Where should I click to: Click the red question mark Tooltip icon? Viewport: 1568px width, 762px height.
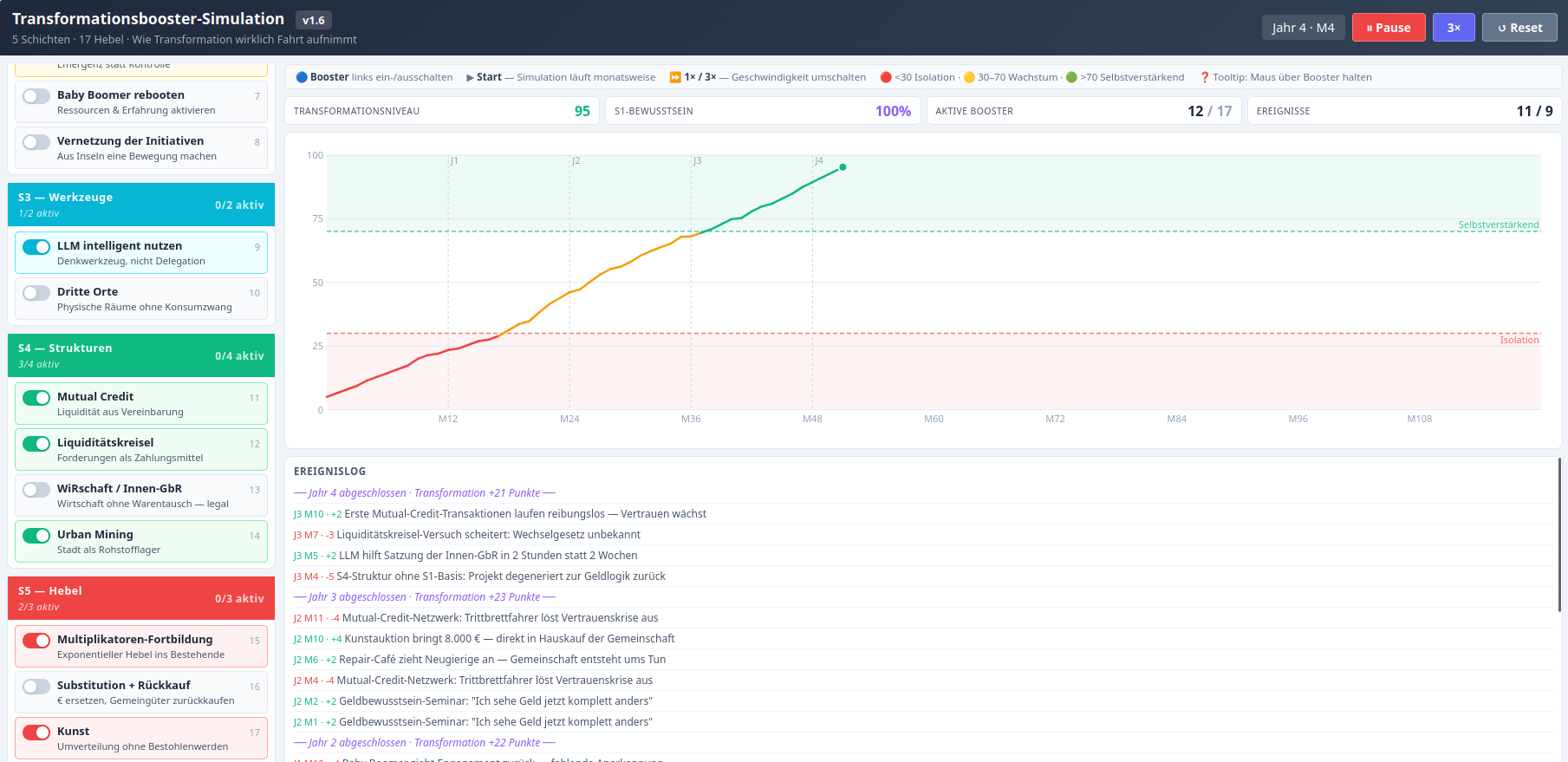pos(1204,77)
